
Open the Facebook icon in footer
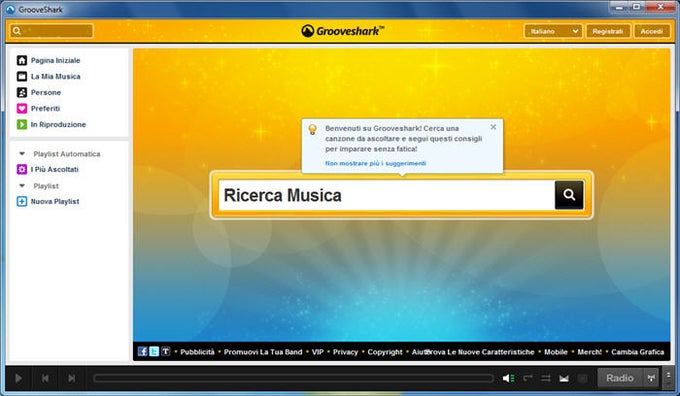142,352
